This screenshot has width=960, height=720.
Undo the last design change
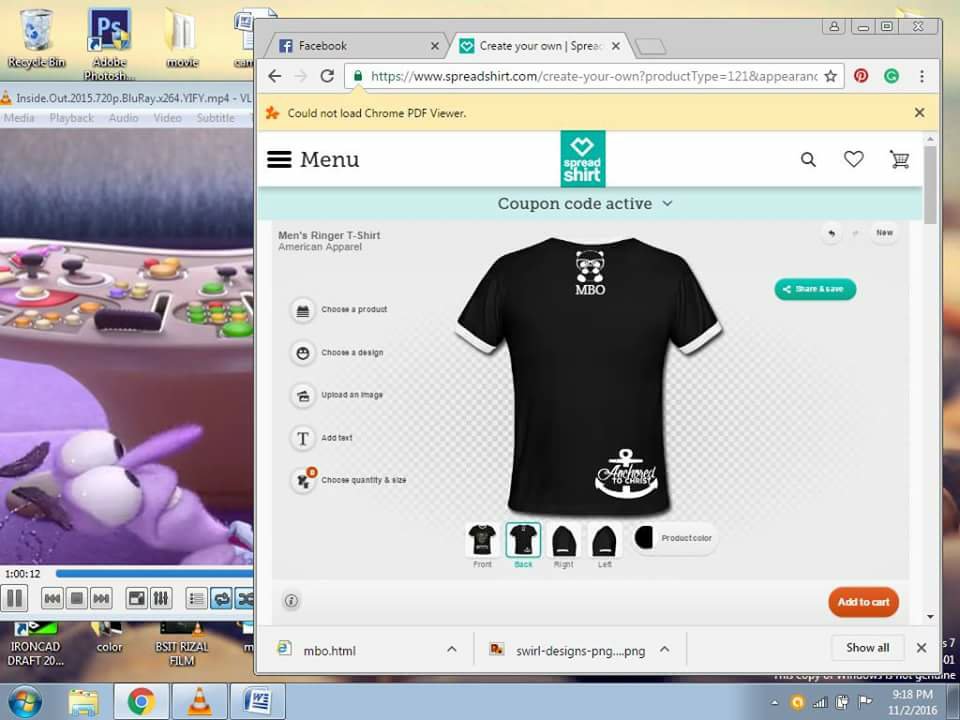831,233
